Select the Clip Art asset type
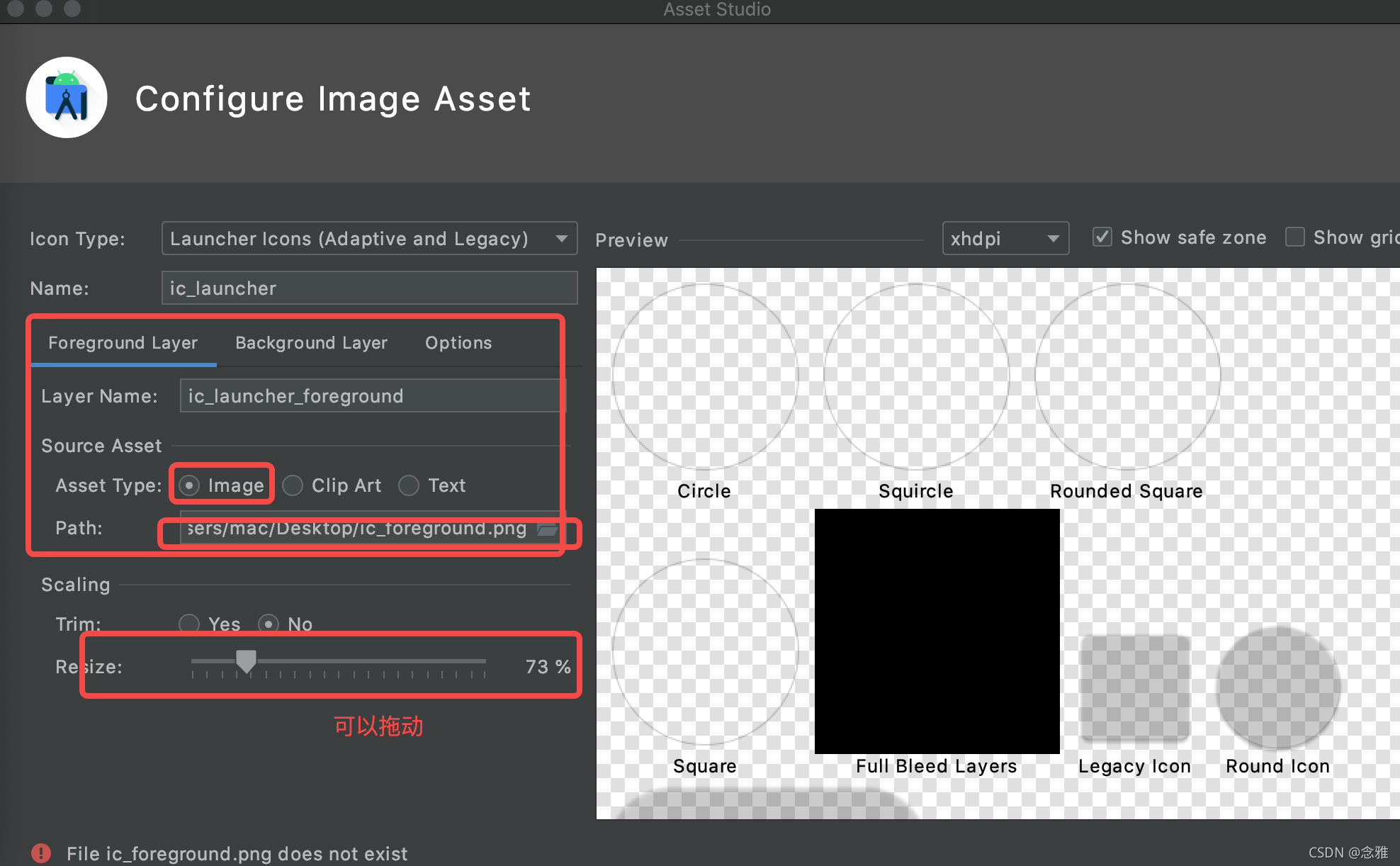The height and width of the screenshot is (866, 1400). coord(292,485)
